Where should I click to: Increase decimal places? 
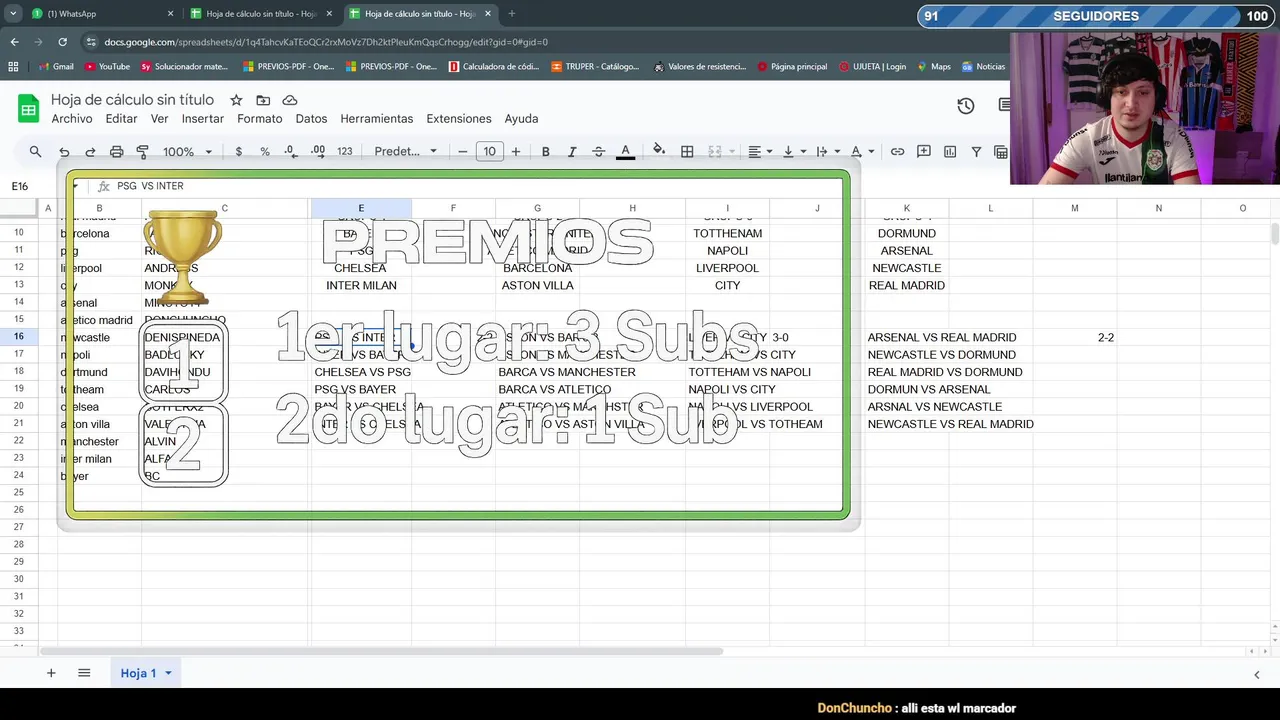[317, 151]
